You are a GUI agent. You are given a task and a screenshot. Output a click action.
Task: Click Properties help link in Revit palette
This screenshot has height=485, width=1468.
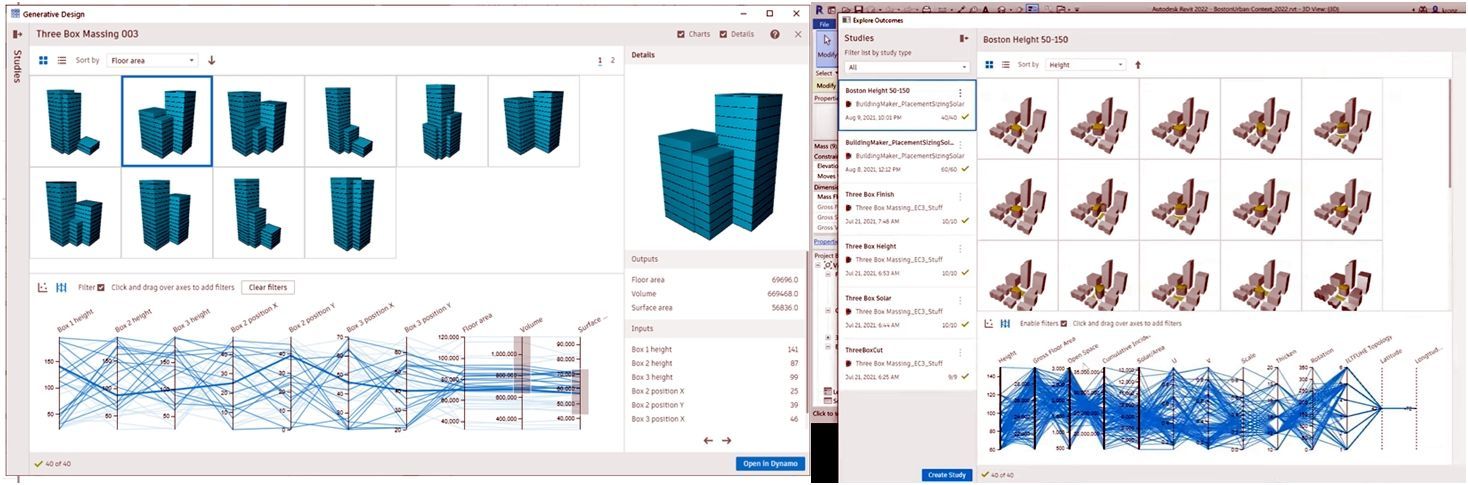826,241
